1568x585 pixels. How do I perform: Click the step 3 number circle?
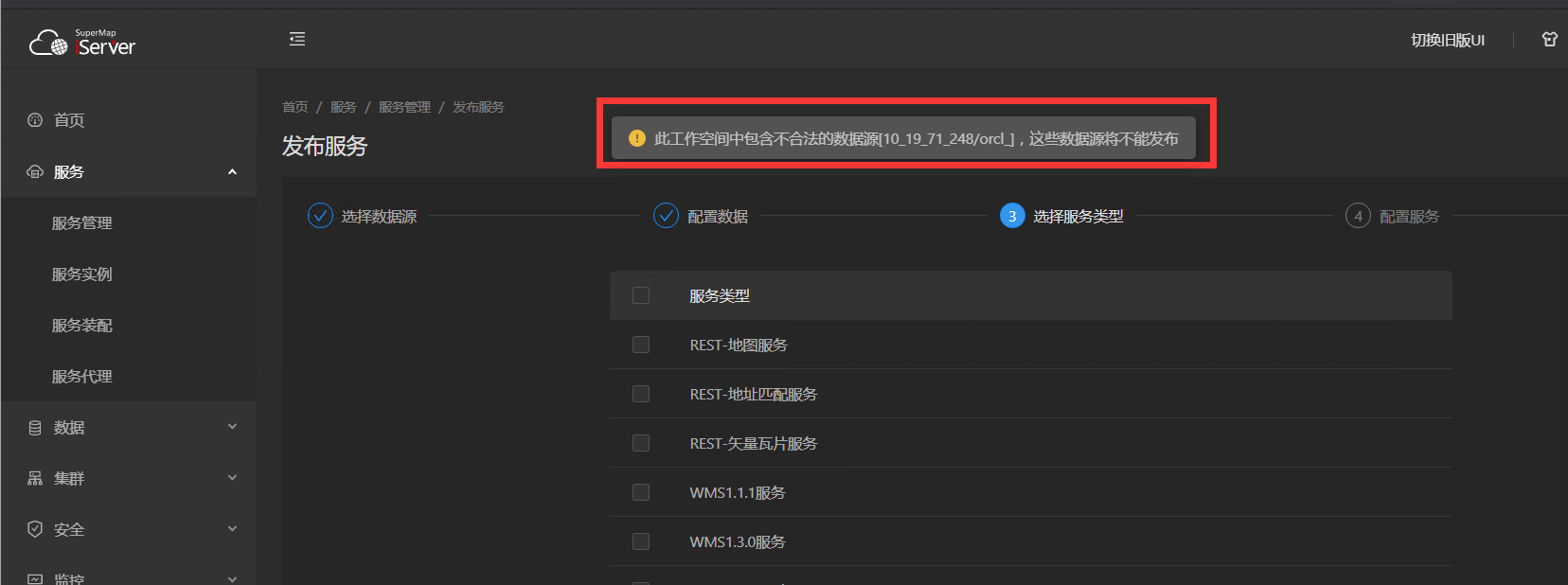click(1012, 216)
